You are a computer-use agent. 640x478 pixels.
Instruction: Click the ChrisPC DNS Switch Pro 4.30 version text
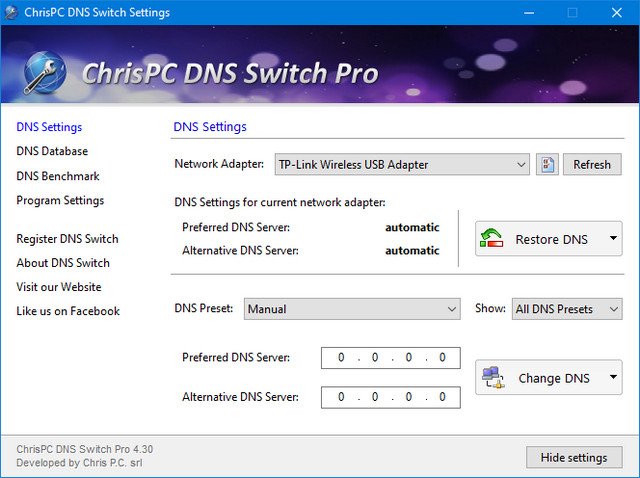(x=84, y=449)
